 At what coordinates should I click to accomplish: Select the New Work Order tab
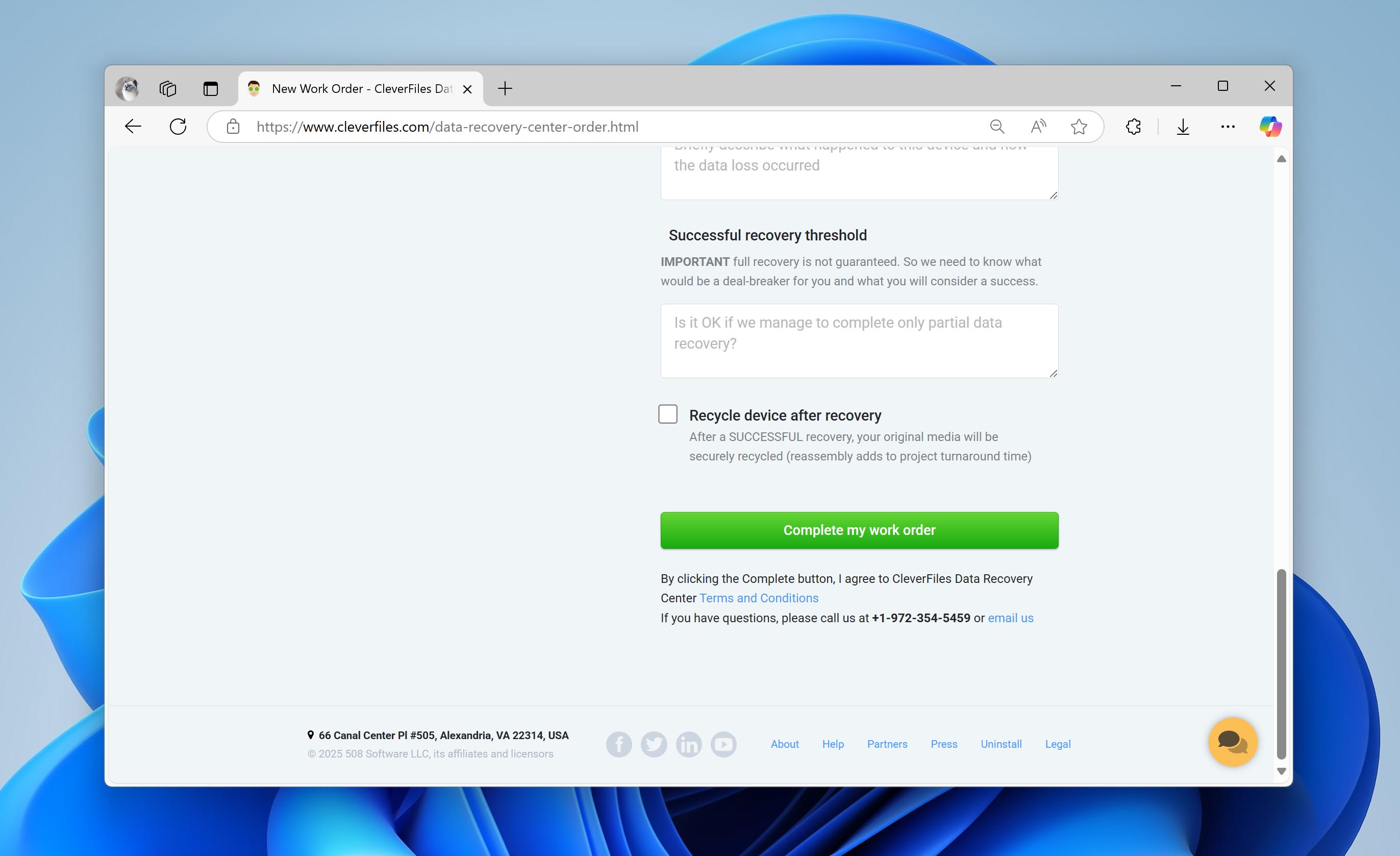point(360,89)
